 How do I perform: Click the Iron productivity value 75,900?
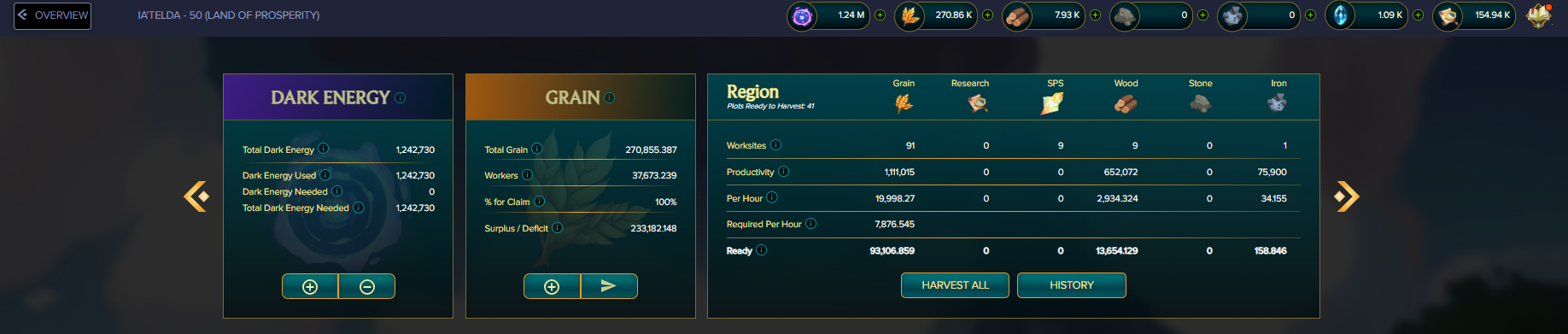coord(1272,172)
